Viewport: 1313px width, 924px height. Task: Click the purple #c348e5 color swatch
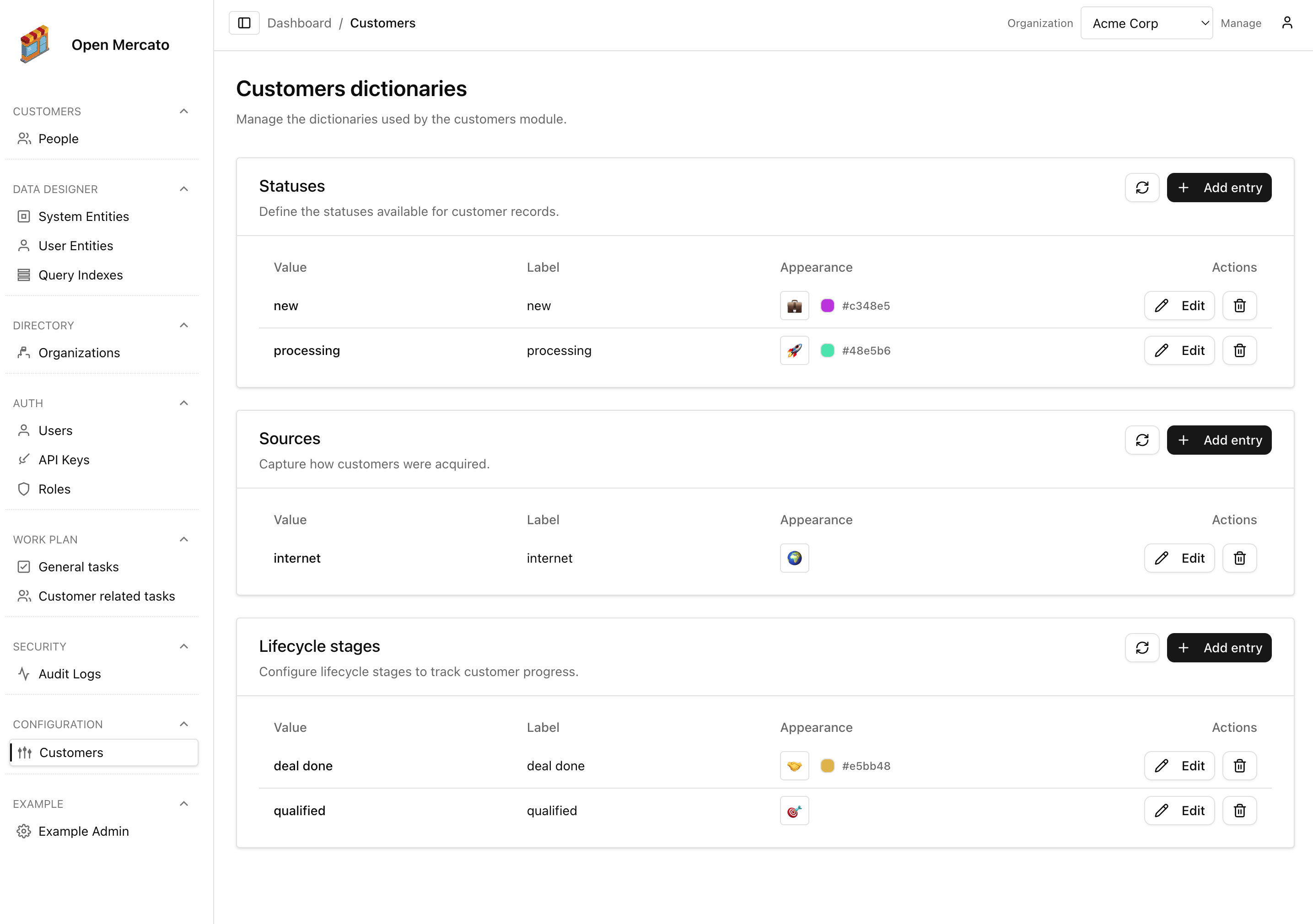tap(828, 306)
